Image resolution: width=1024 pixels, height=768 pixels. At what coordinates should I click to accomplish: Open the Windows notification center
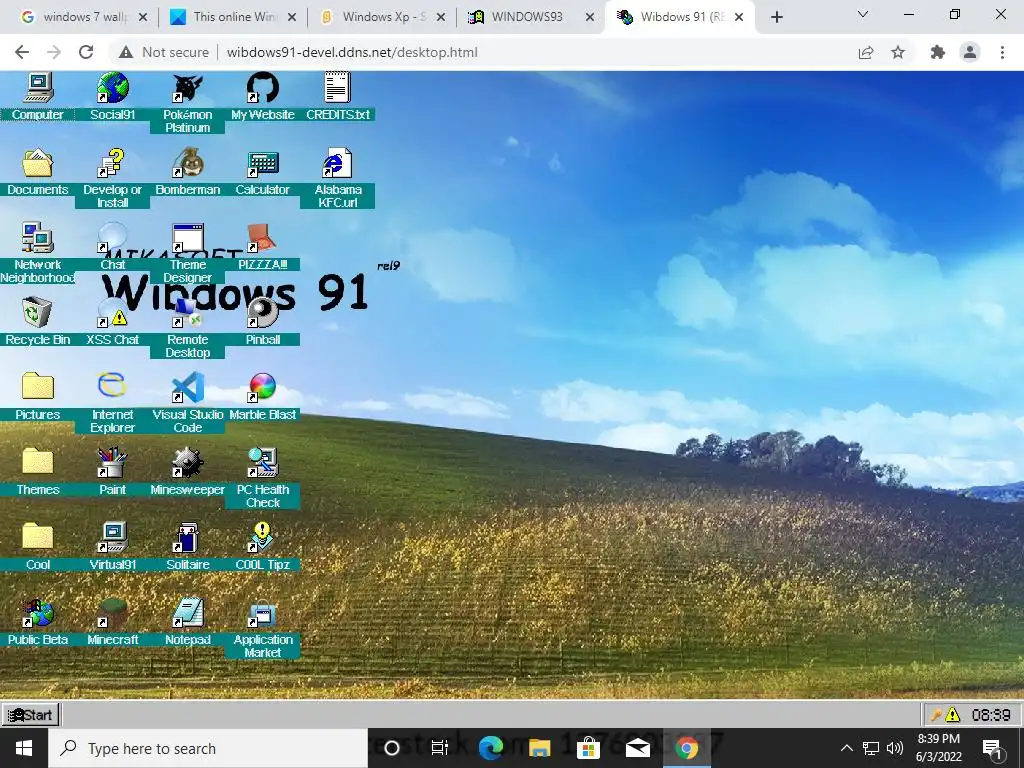point(992,748)
